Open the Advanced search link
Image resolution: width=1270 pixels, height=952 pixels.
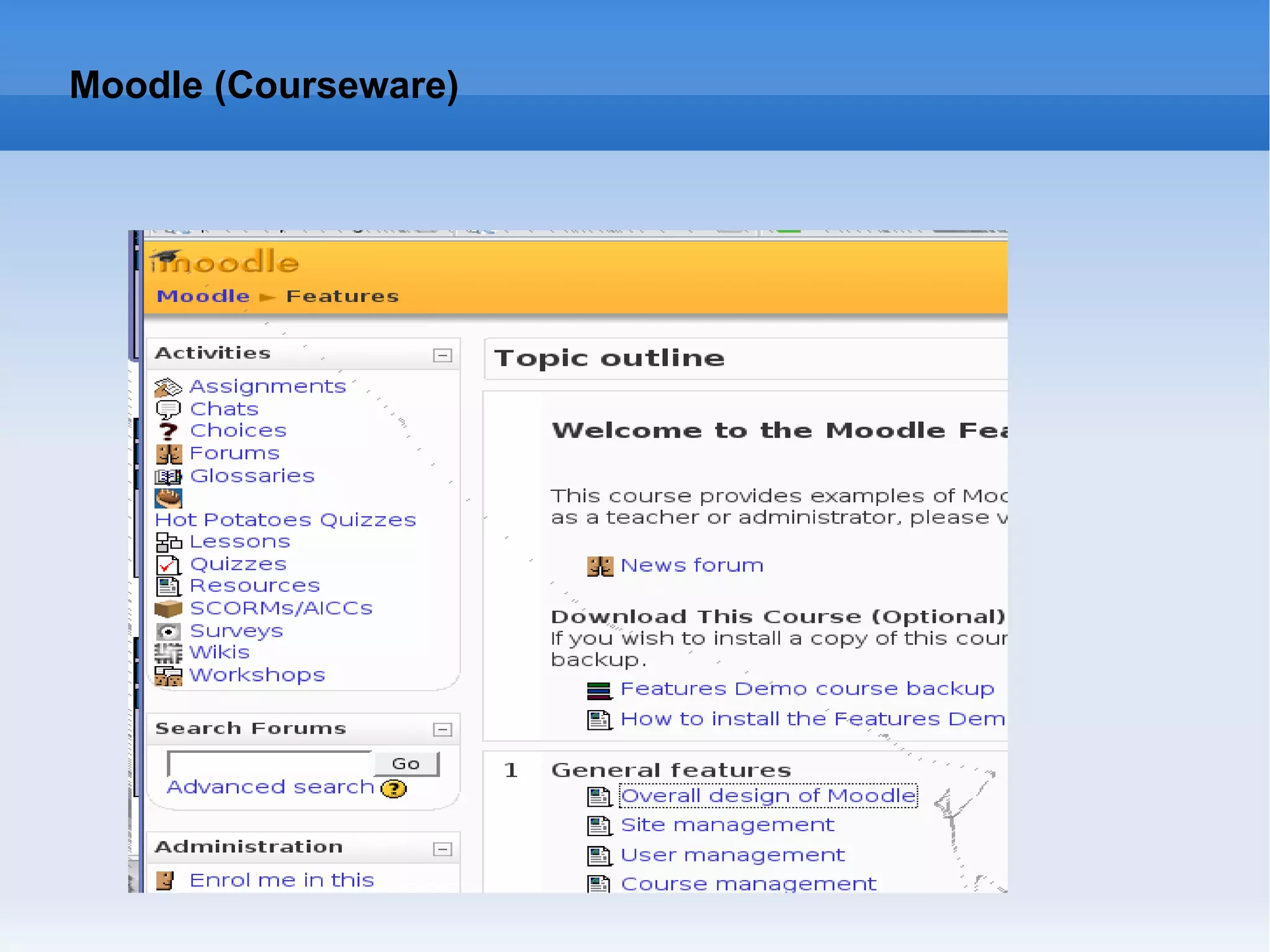pyautogui.click(x=270, y=787)
